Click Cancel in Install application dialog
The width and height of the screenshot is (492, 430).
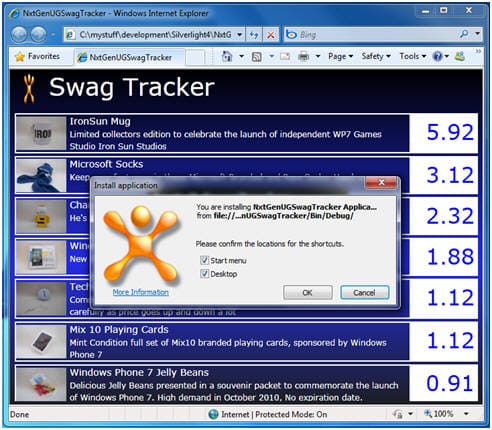(364, 293)
